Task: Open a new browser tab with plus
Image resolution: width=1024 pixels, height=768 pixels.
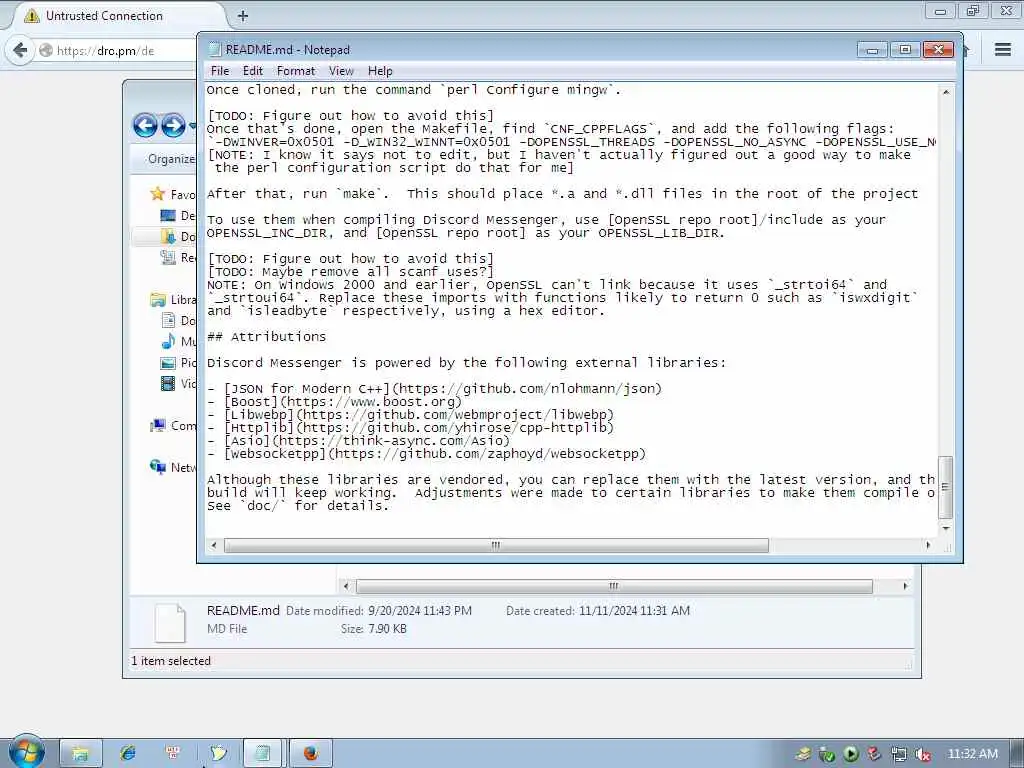Action: coord(243,16)
